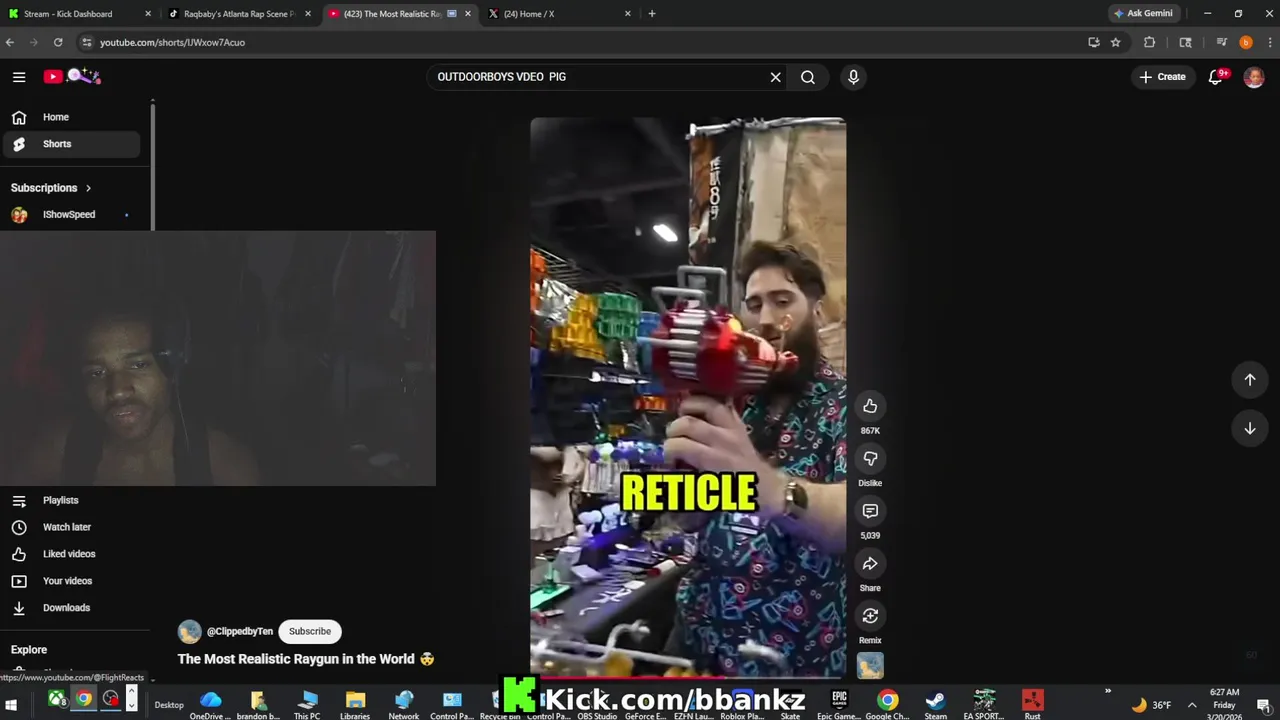Reload the YouTube page
Image resolution: width=1280 pixels, height=720 pixels.
pyautogui.click(x=58, y=42)
